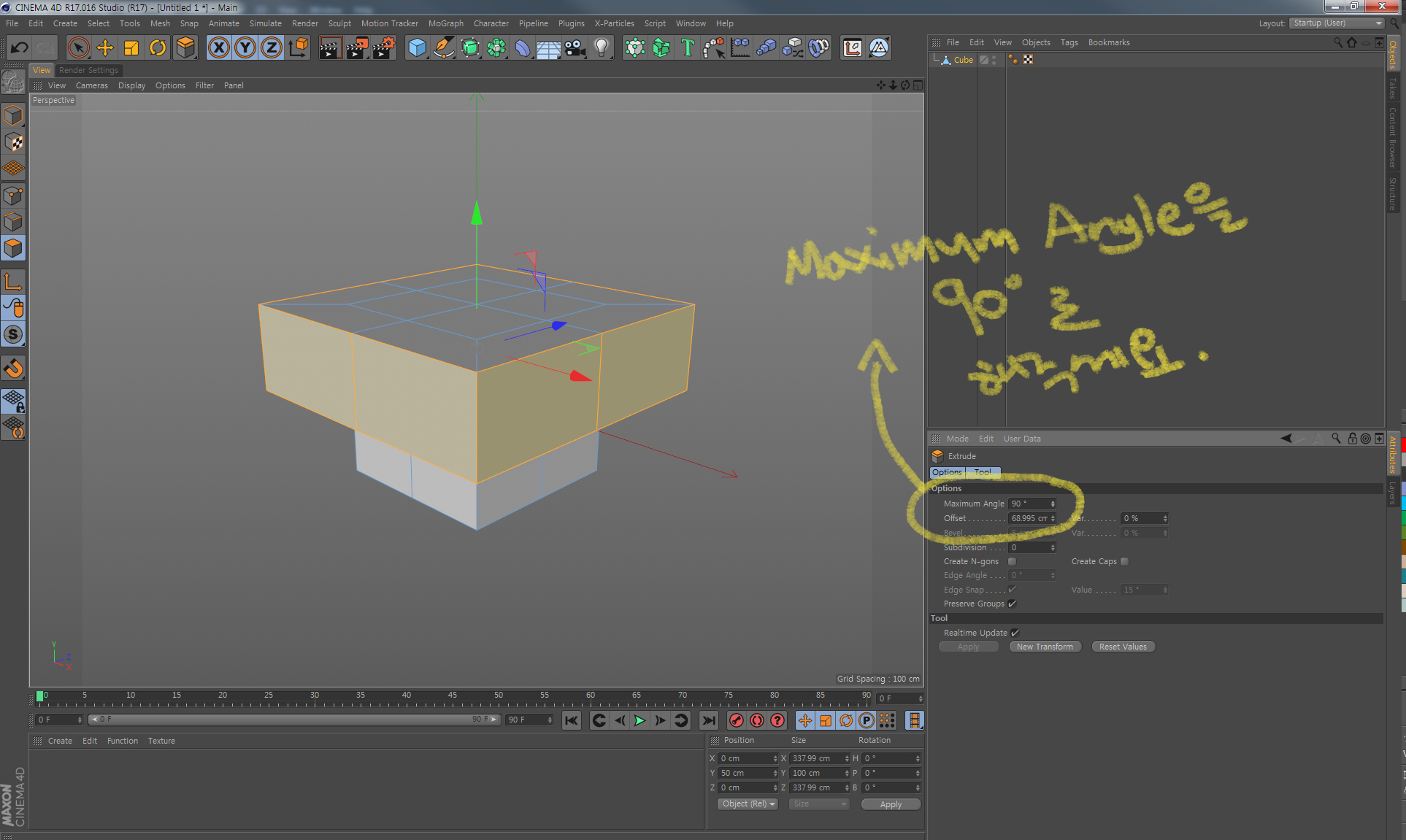Open the MoGraph menu
Image resolution: width=1406 pixels, height=840 pixels.
pos(445,23)
